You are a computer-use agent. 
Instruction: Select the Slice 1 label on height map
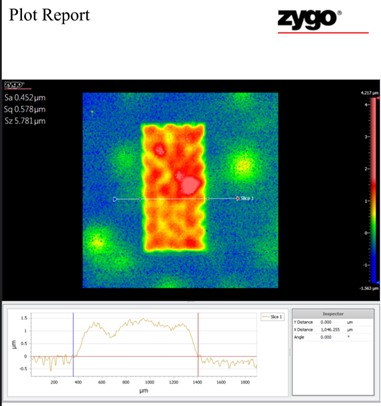click(247, 198)
